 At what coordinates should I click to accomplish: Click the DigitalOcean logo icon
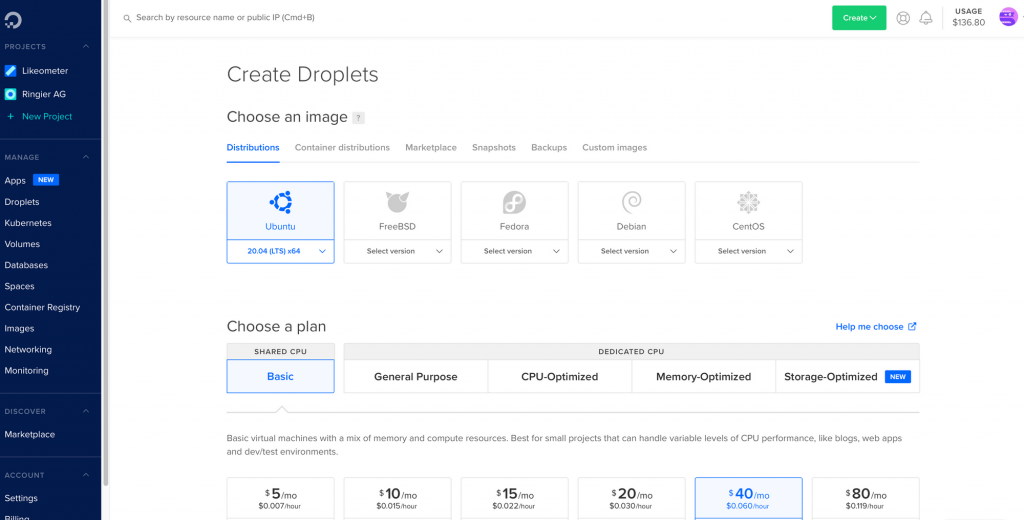[13, 20]
